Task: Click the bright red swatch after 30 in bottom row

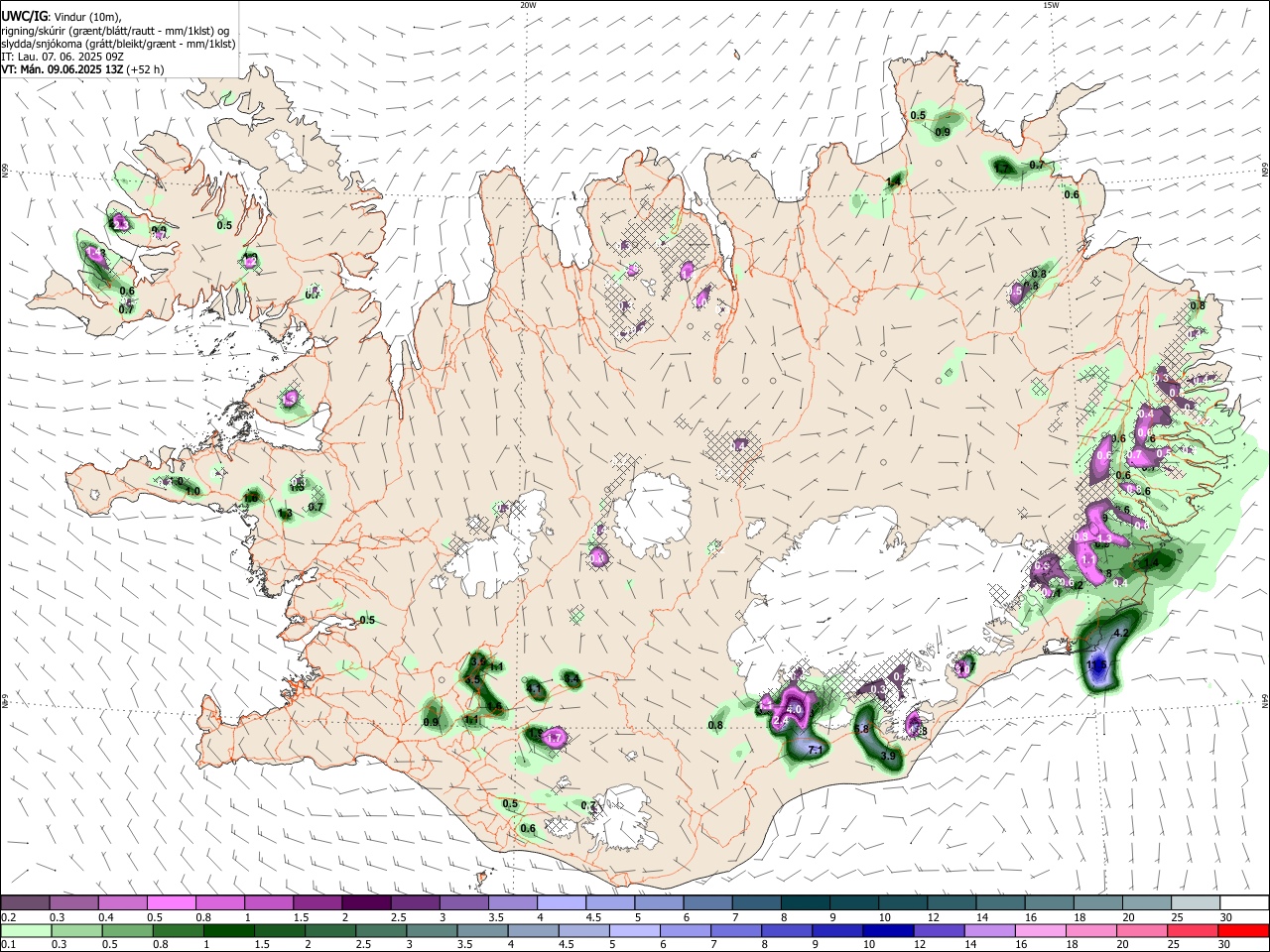Action: coord(1243,930)
